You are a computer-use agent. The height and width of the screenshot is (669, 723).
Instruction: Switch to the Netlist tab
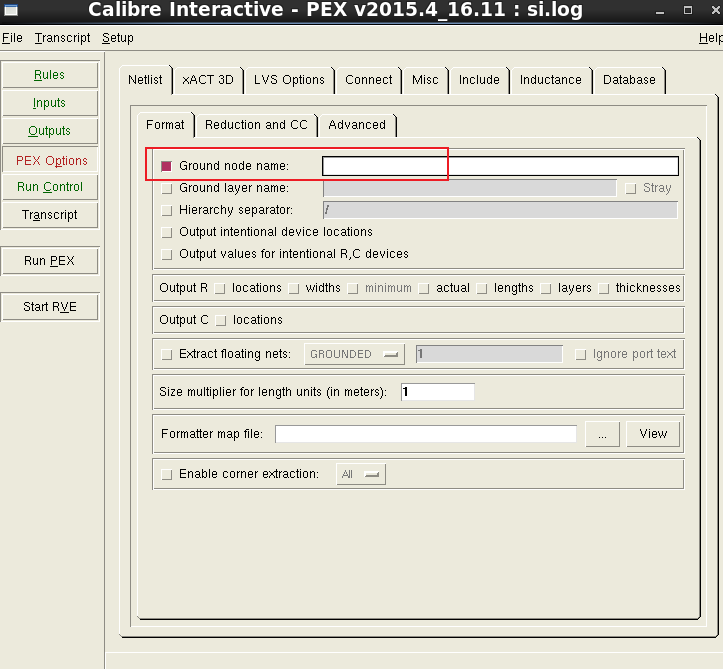pyautogui.click(x=145, y=80)
